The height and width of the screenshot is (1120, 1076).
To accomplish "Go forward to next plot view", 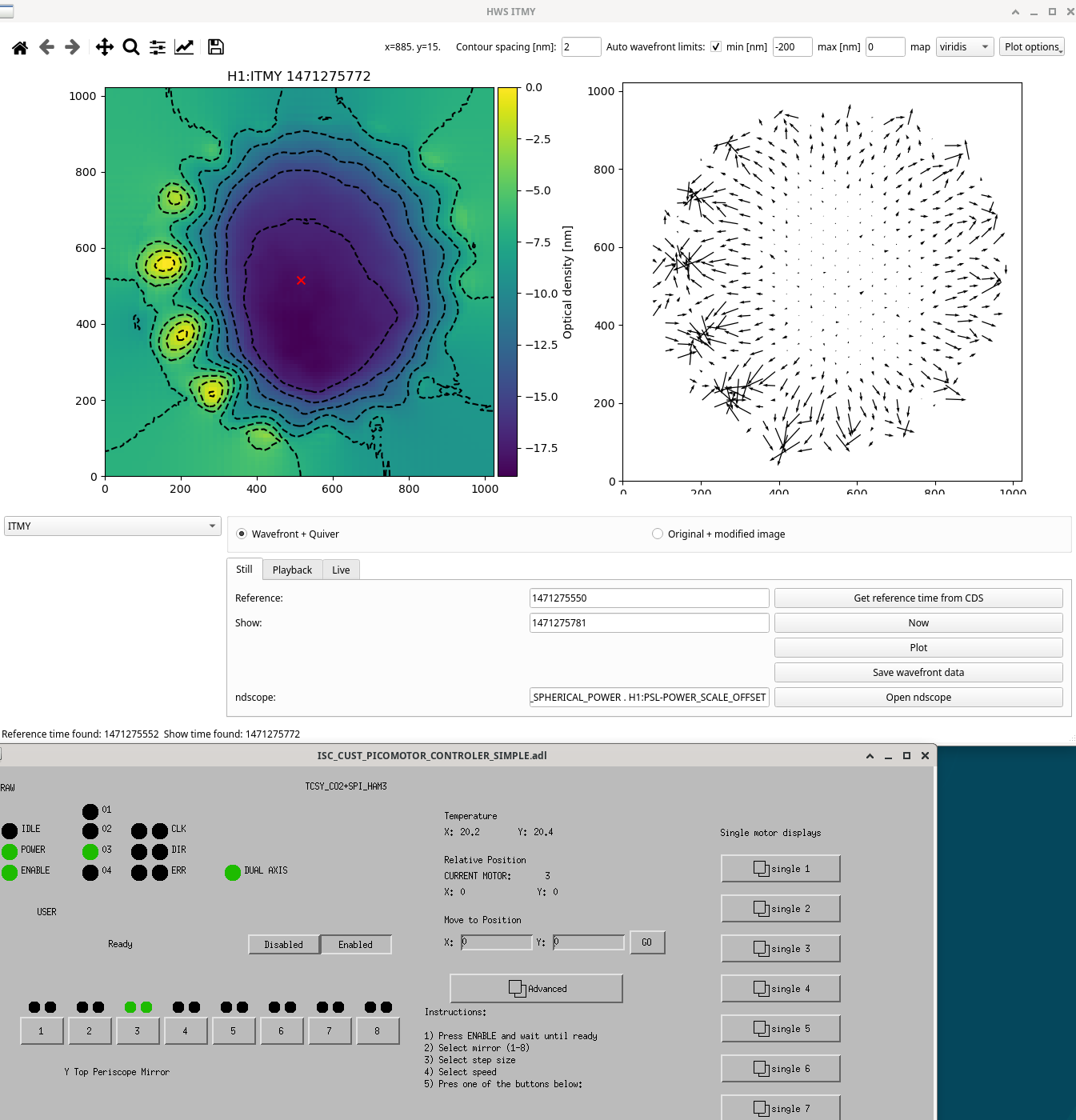I will click(x=73, y=47).
